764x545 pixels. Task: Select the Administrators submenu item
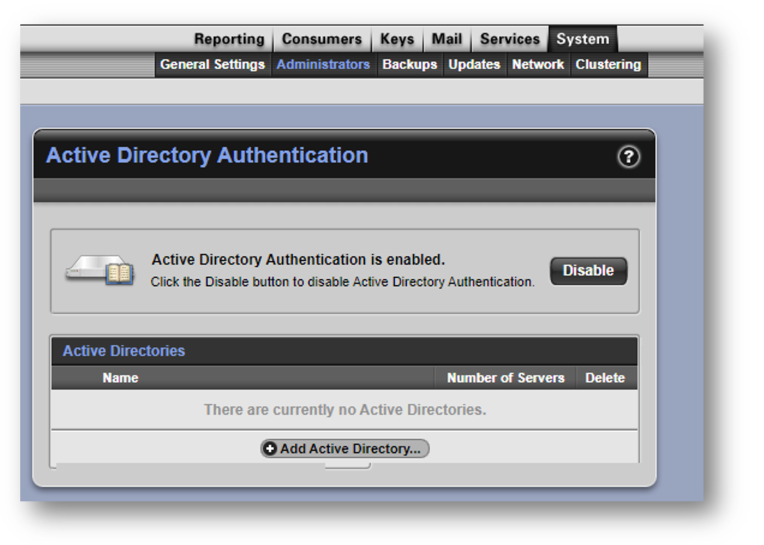click(323, 65)
